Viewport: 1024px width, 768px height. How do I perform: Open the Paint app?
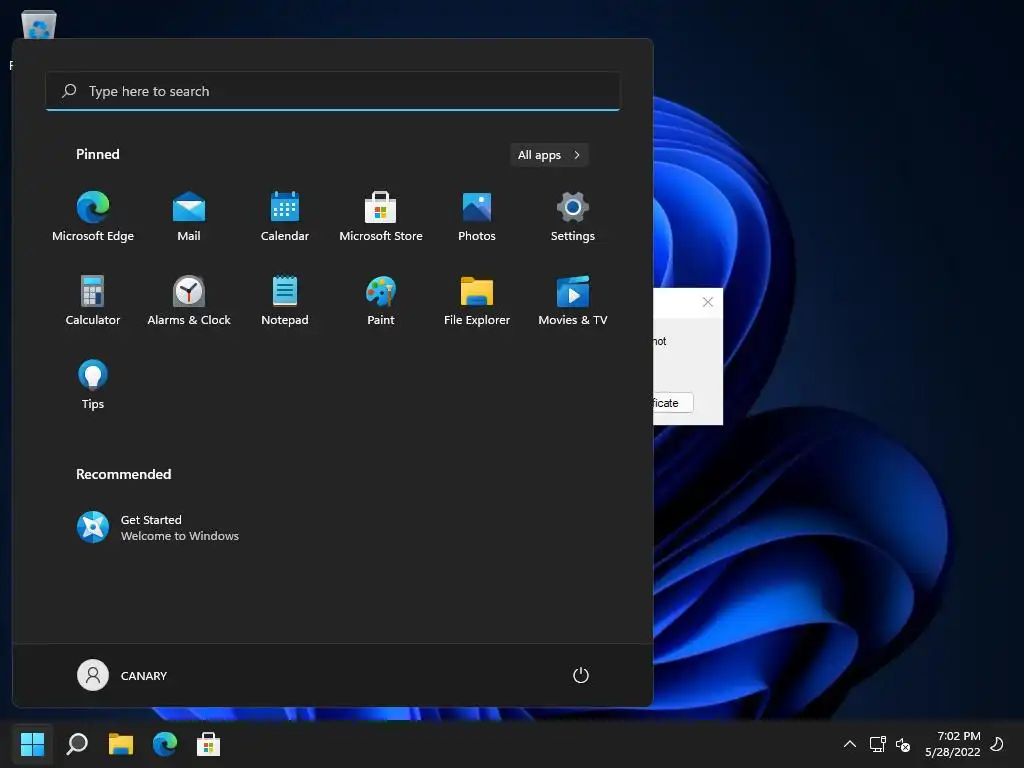381,300
